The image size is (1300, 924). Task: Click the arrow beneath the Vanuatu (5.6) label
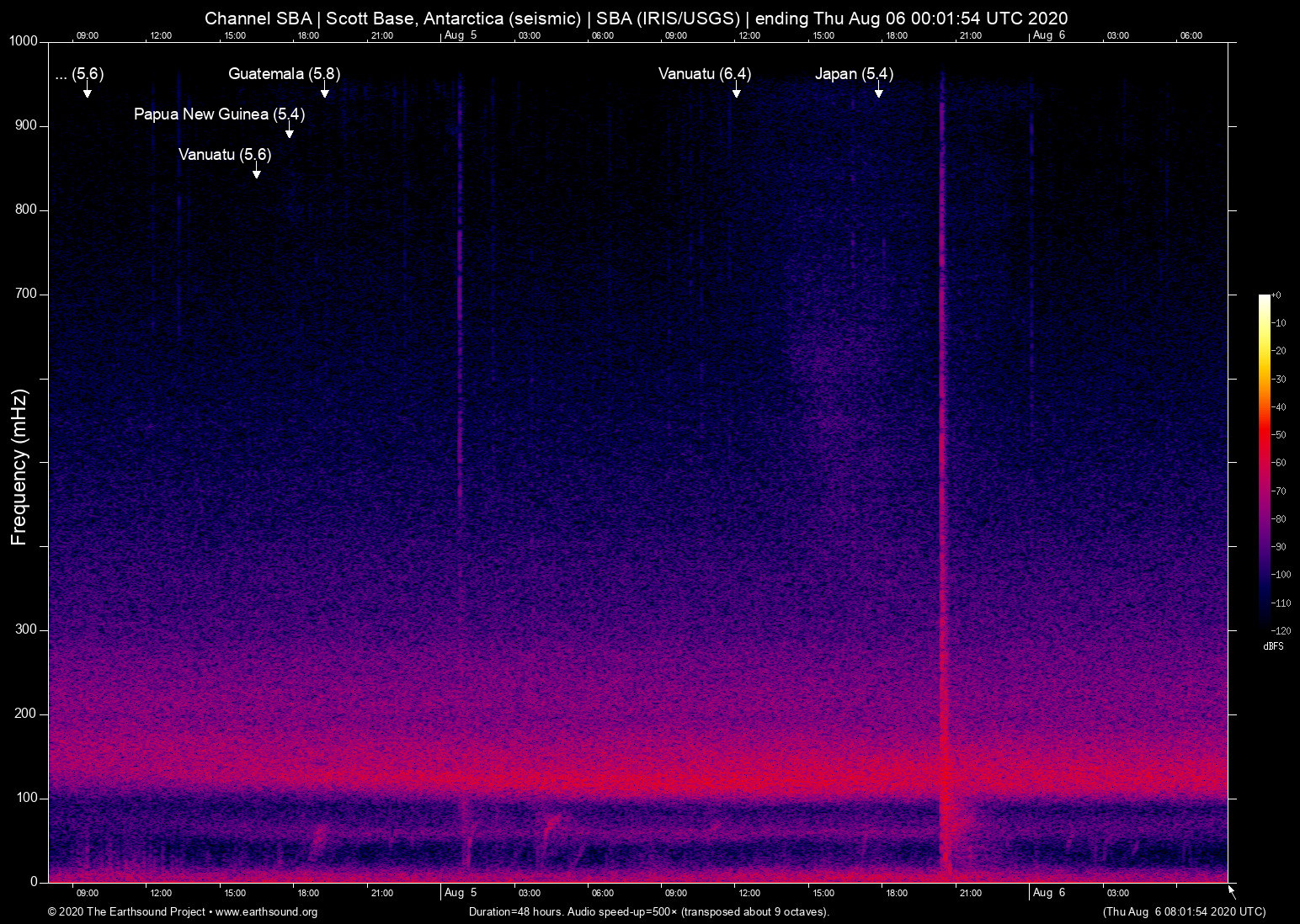(256, 172)
